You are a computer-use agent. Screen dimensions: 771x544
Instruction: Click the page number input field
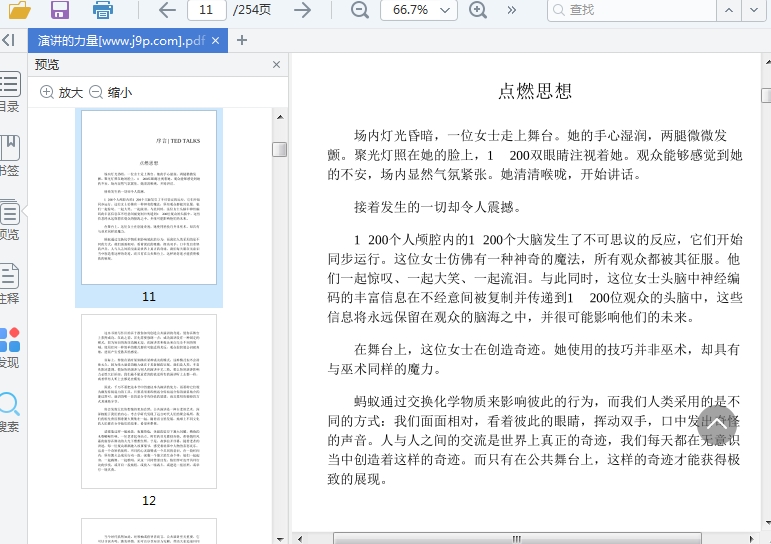(206, 10)
